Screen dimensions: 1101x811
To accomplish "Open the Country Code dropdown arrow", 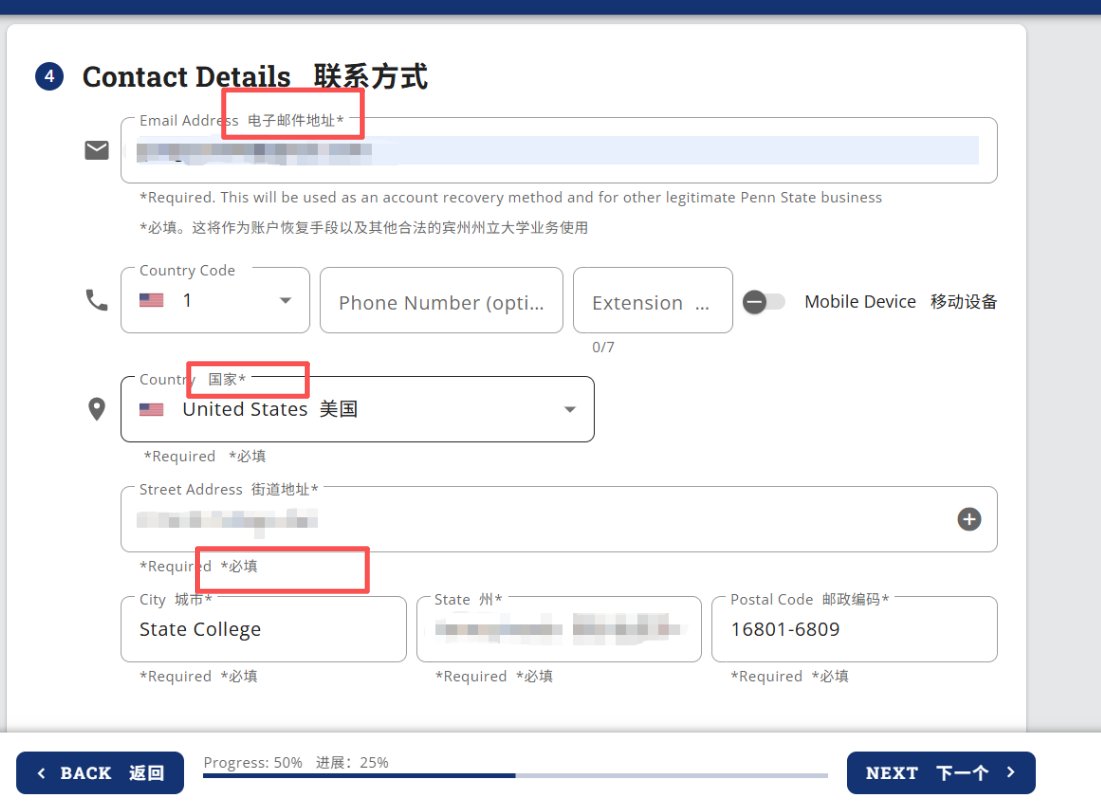I will (285, 301).
